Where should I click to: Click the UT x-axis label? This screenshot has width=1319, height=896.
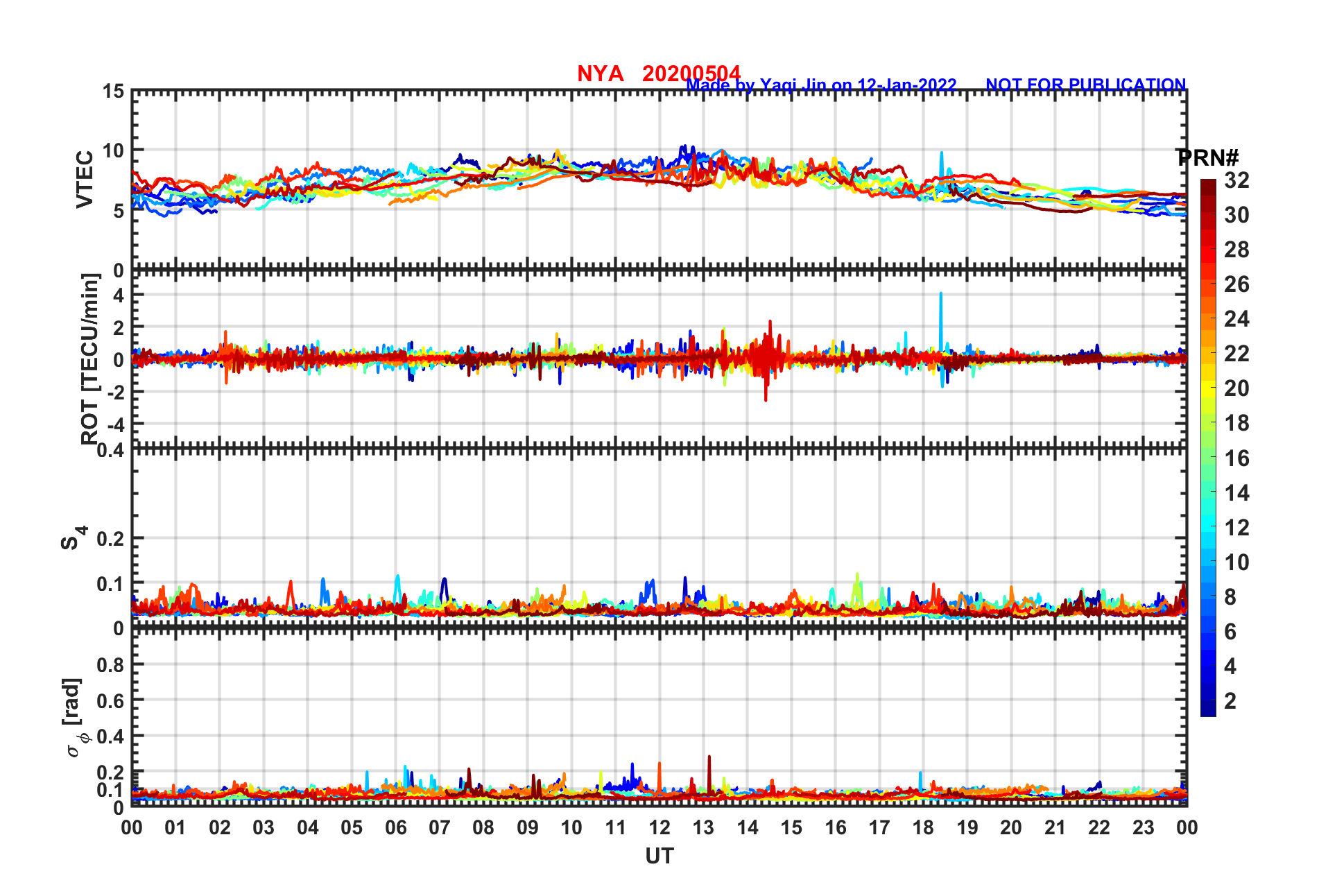pyautogui.click(x=659, y=856)
